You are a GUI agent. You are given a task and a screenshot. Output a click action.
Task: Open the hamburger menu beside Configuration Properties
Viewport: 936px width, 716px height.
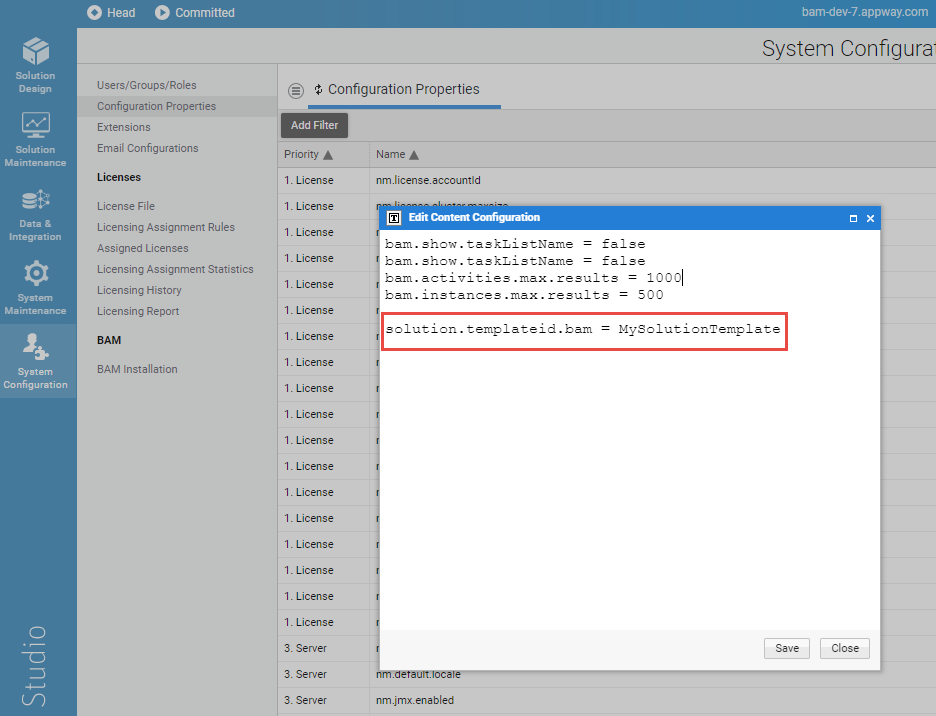(295, 91)
